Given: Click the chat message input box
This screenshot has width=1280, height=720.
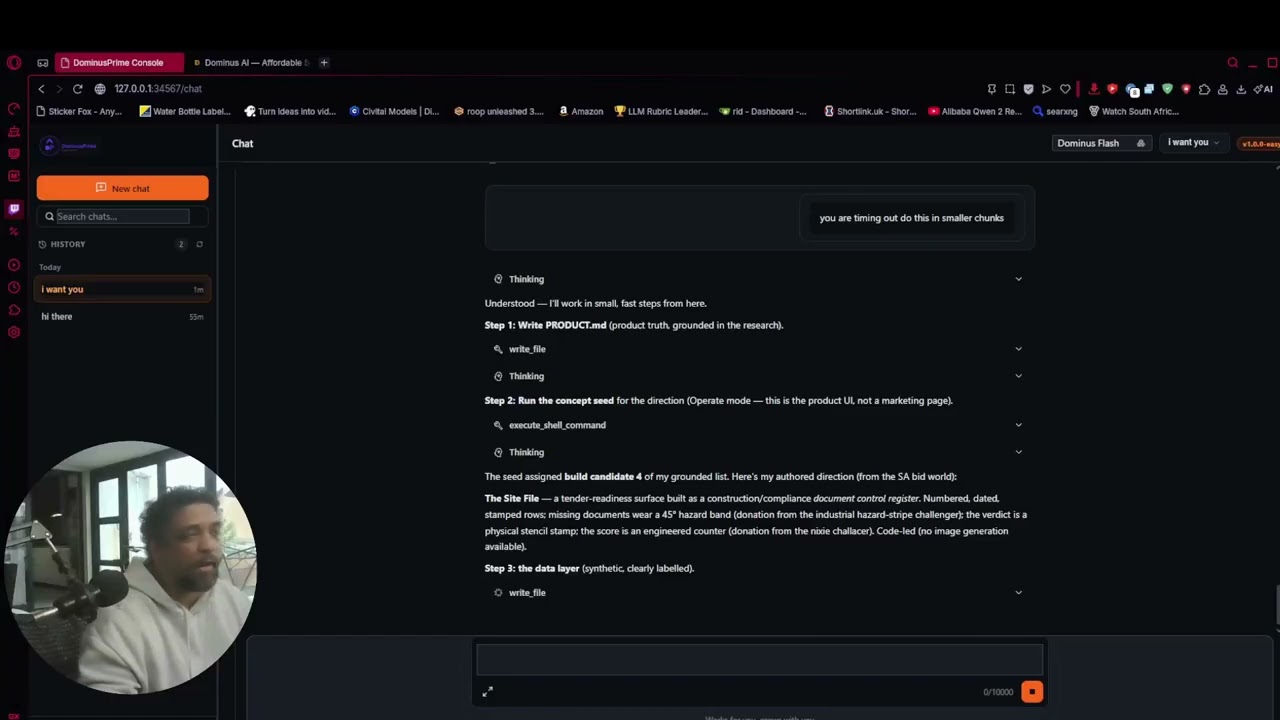Looking at the screenshot, I should point(759,660).
